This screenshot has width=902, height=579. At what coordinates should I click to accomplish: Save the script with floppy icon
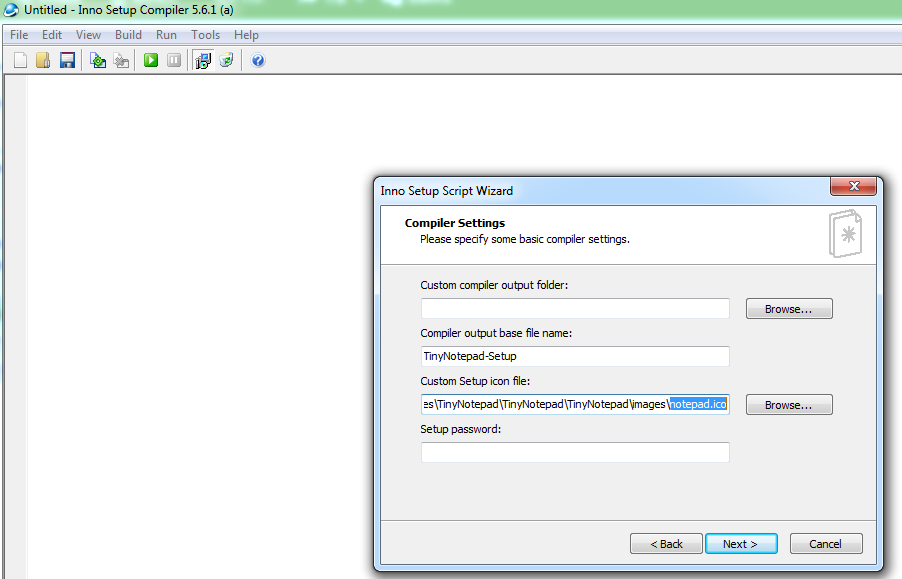point(67,60)
